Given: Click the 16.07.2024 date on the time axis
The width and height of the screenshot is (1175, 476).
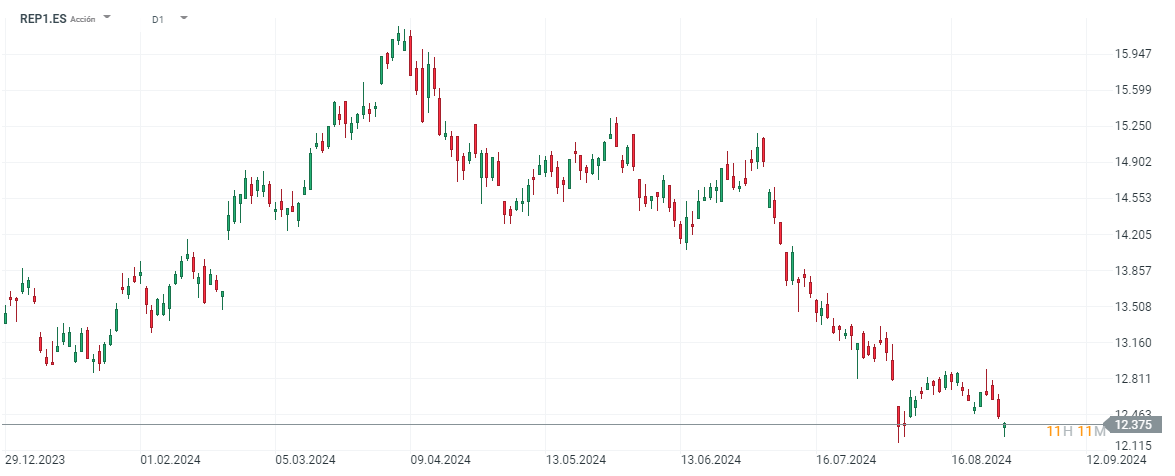Looking at the screenshot, I should pos(845,460).
